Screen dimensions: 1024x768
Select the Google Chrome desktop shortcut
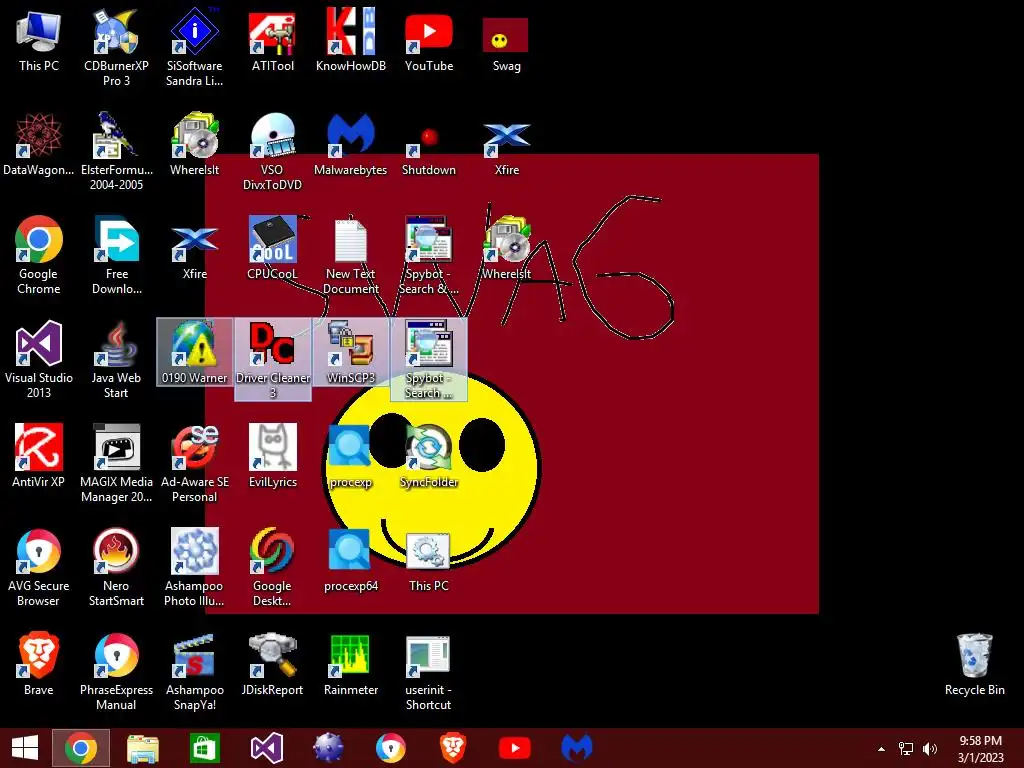pyautogui.click(x=39, y=255)
